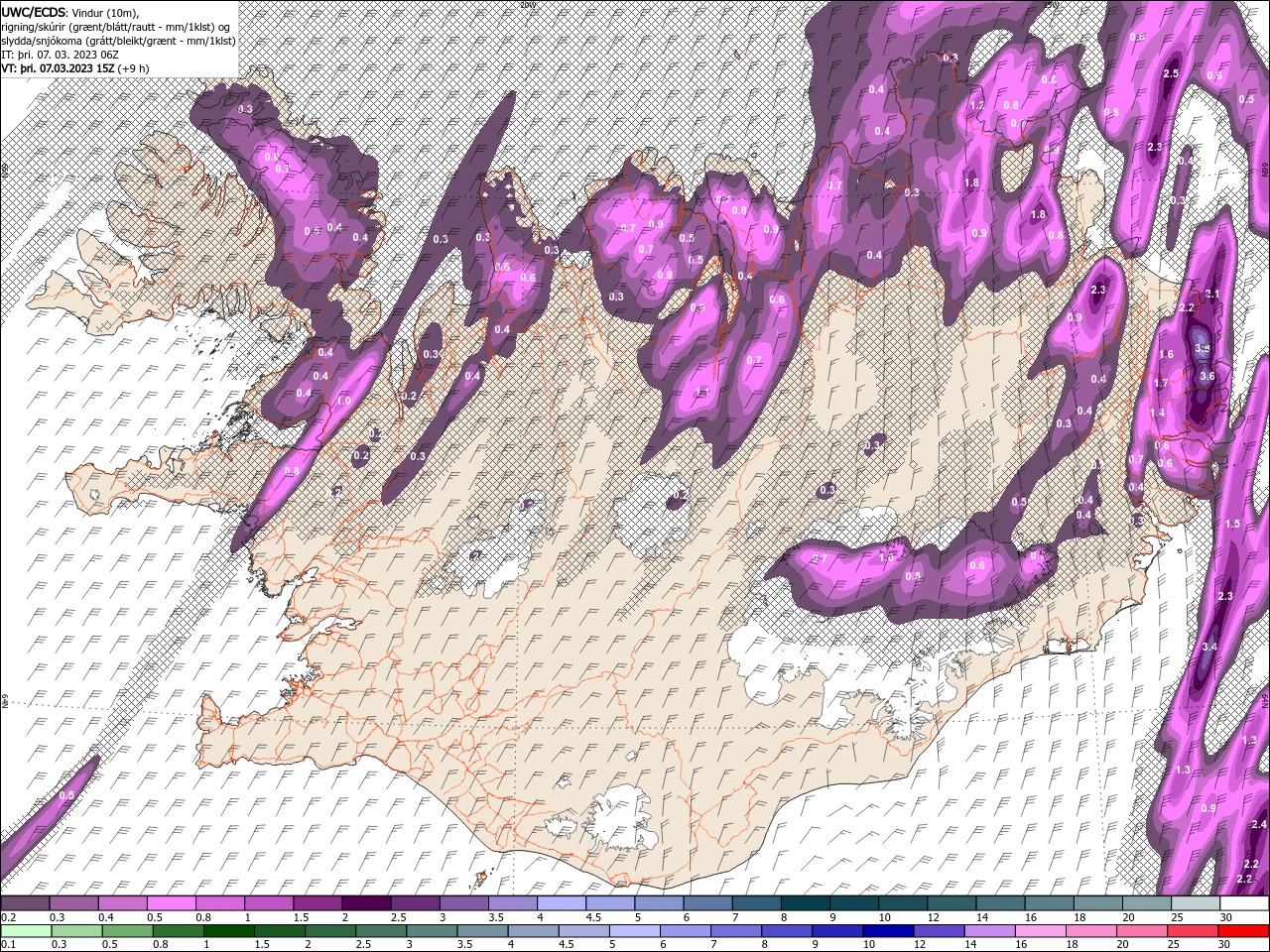Click the 0.1 snowfall value in Westfjords
This screenshot has width=1270, height=952.
pyautogui.click(x=282, y=169)
